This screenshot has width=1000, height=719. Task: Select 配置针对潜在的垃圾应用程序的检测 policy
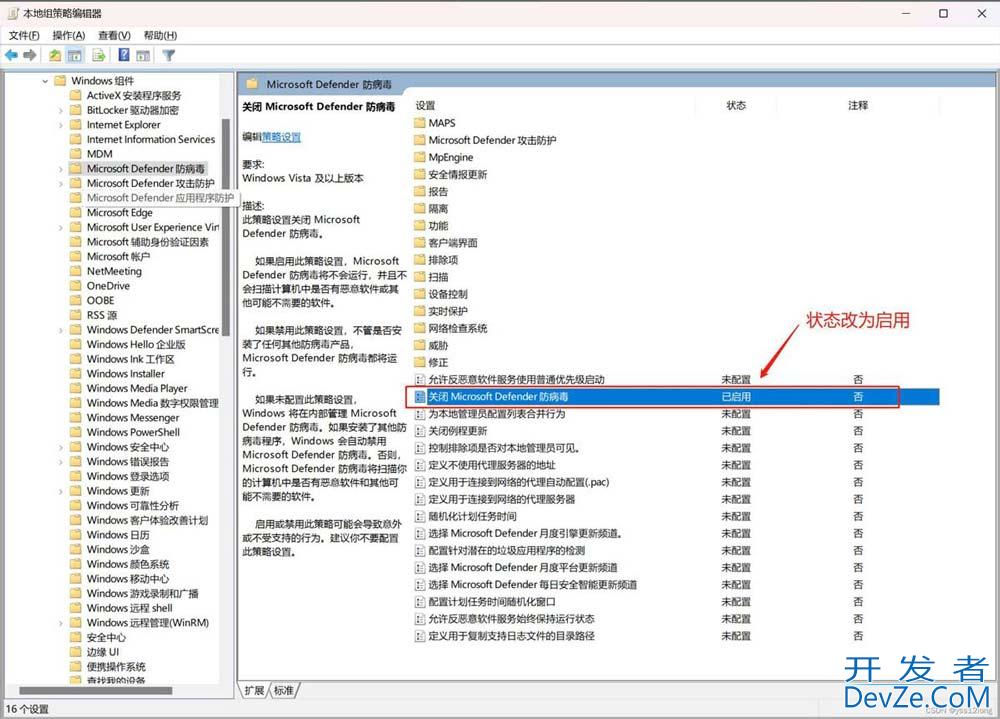506,551
